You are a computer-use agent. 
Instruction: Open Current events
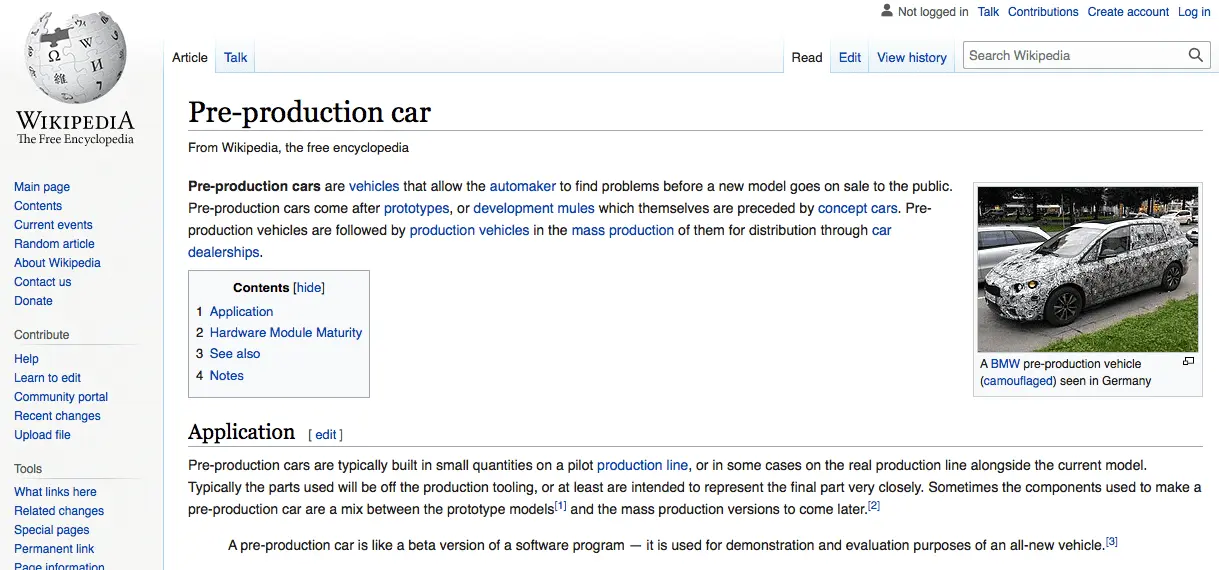coord(53,225)
